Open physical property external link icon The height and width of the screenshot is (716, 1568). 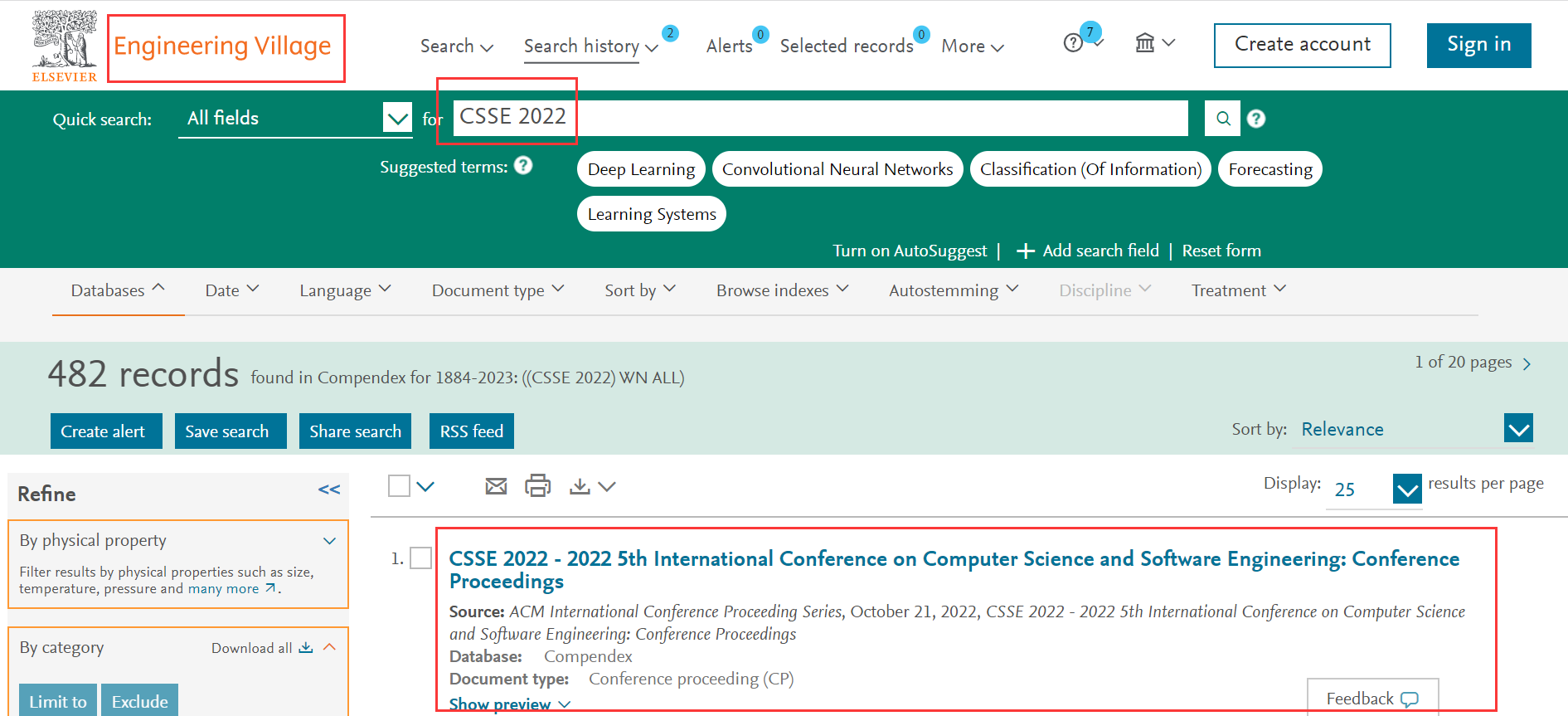click(x=269, y=588)
